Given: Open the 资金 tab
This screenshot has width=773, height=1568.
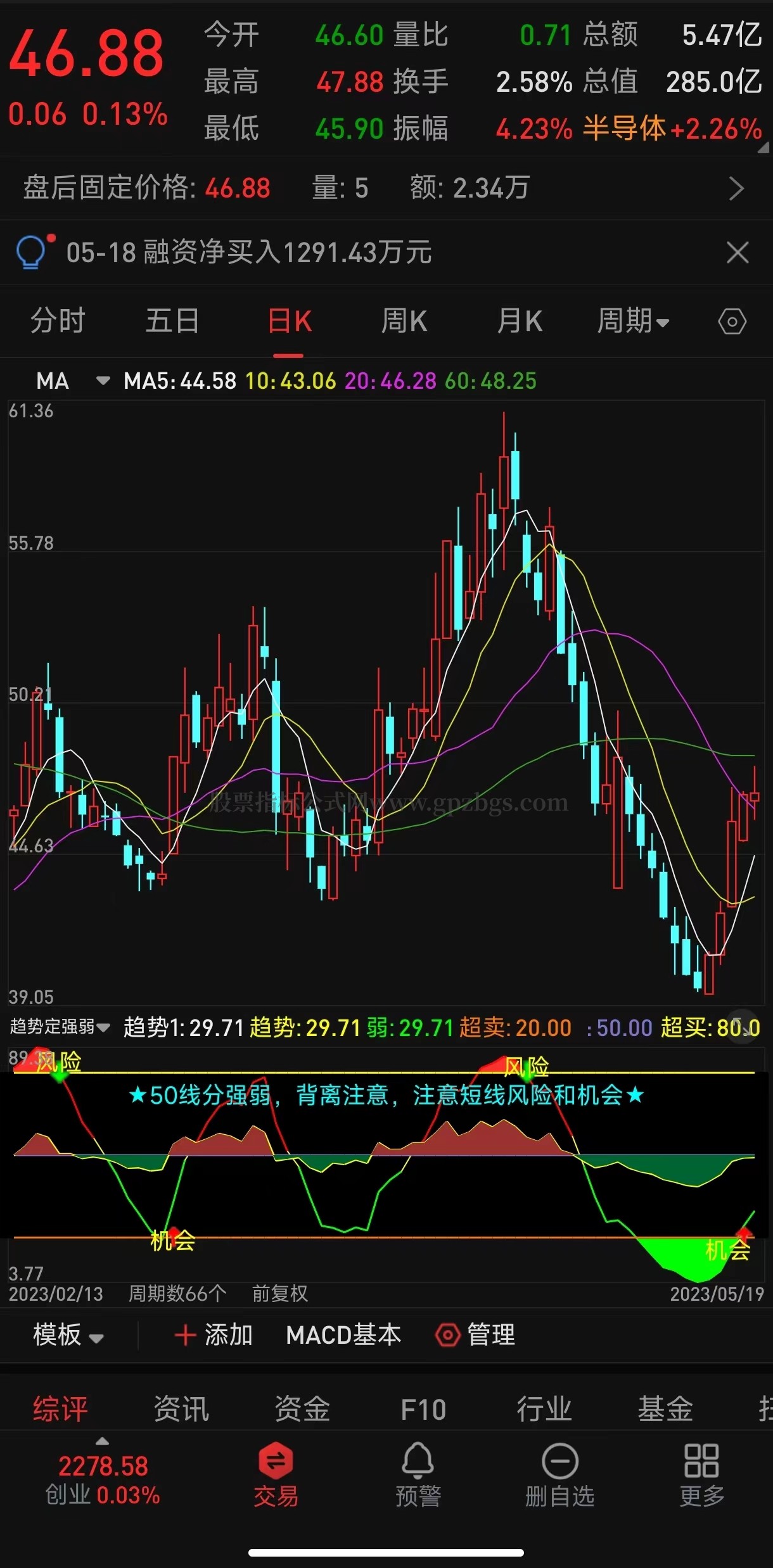Looking at the screenshot, I should click(302, 1409).
